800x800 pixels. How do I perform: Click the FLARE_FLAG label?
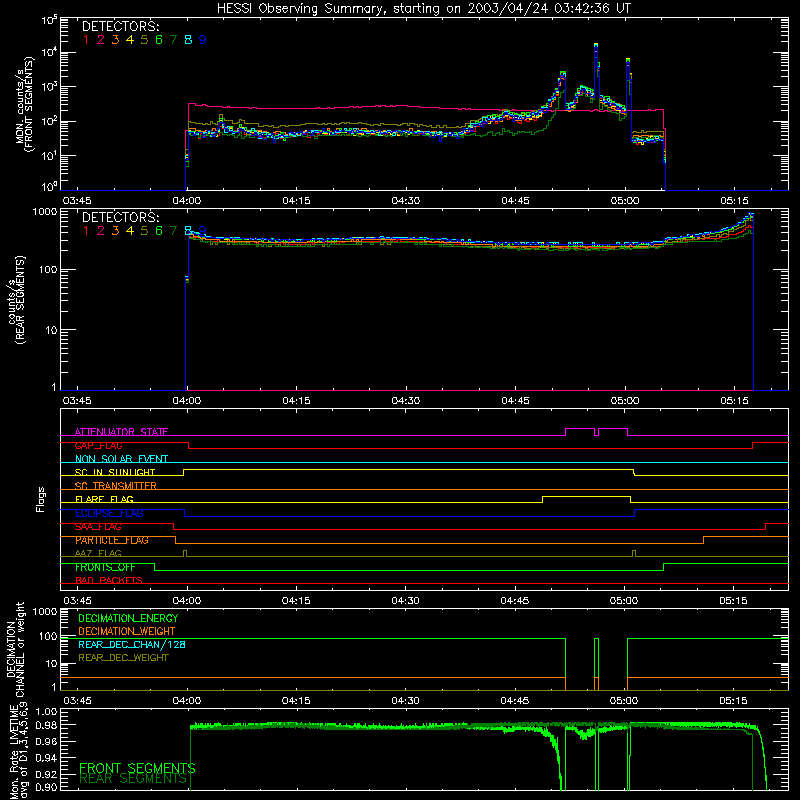coord(104,499)
